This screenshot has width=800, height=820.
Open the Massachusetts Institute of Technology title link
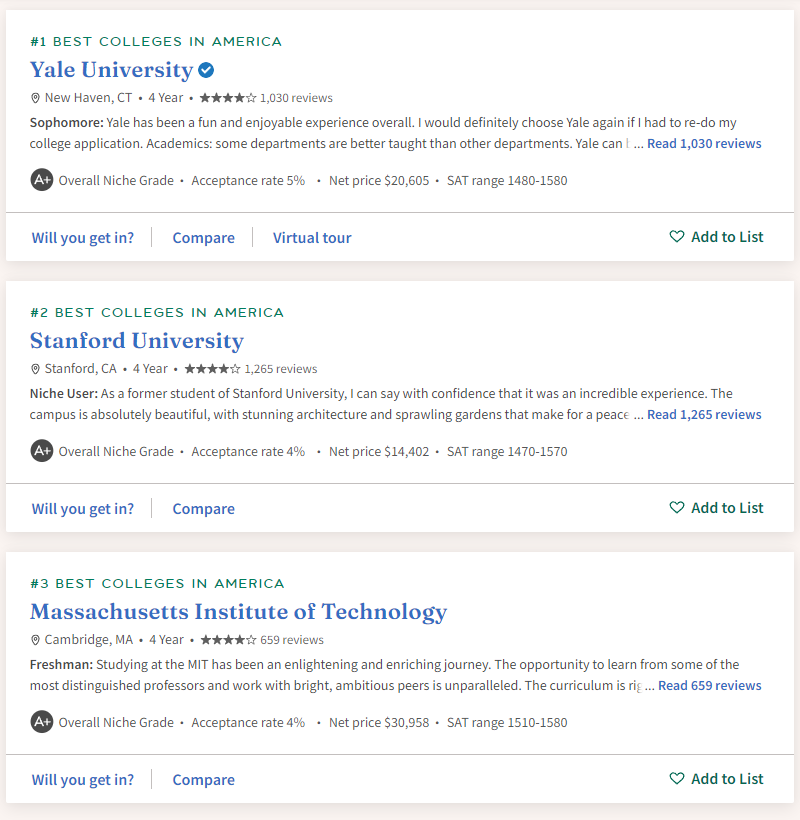tap(238, 612)
